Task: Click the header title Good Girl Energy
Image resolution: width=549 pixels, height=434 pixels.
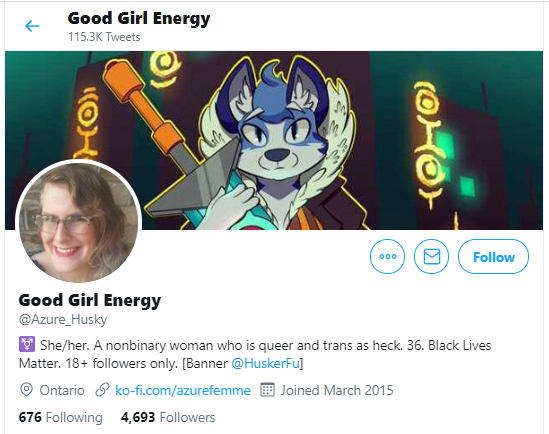Action: click(x=139, y=19)
